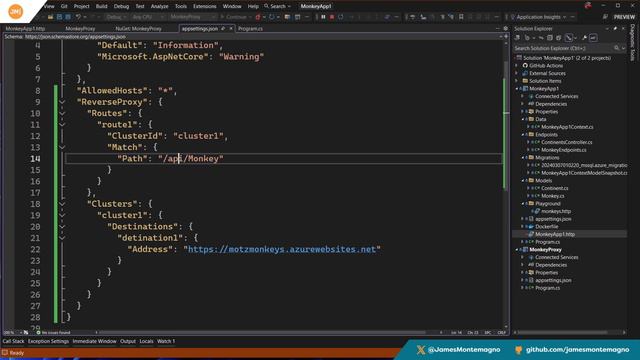Undo the last edit icon

click(78, 17)
